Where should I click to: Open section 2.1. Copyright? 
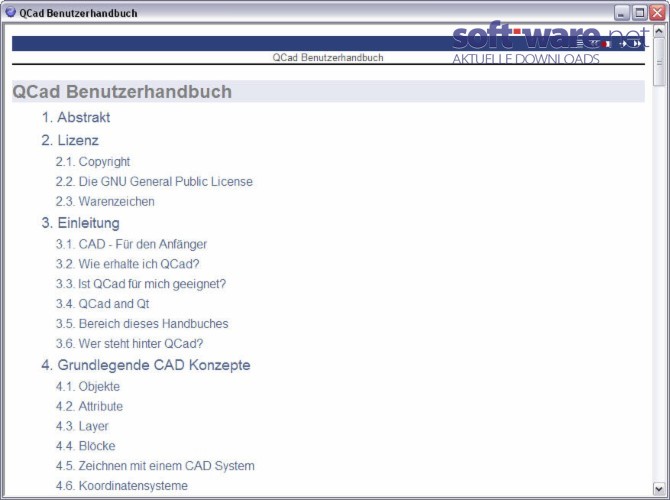click(x=93, y=162)
